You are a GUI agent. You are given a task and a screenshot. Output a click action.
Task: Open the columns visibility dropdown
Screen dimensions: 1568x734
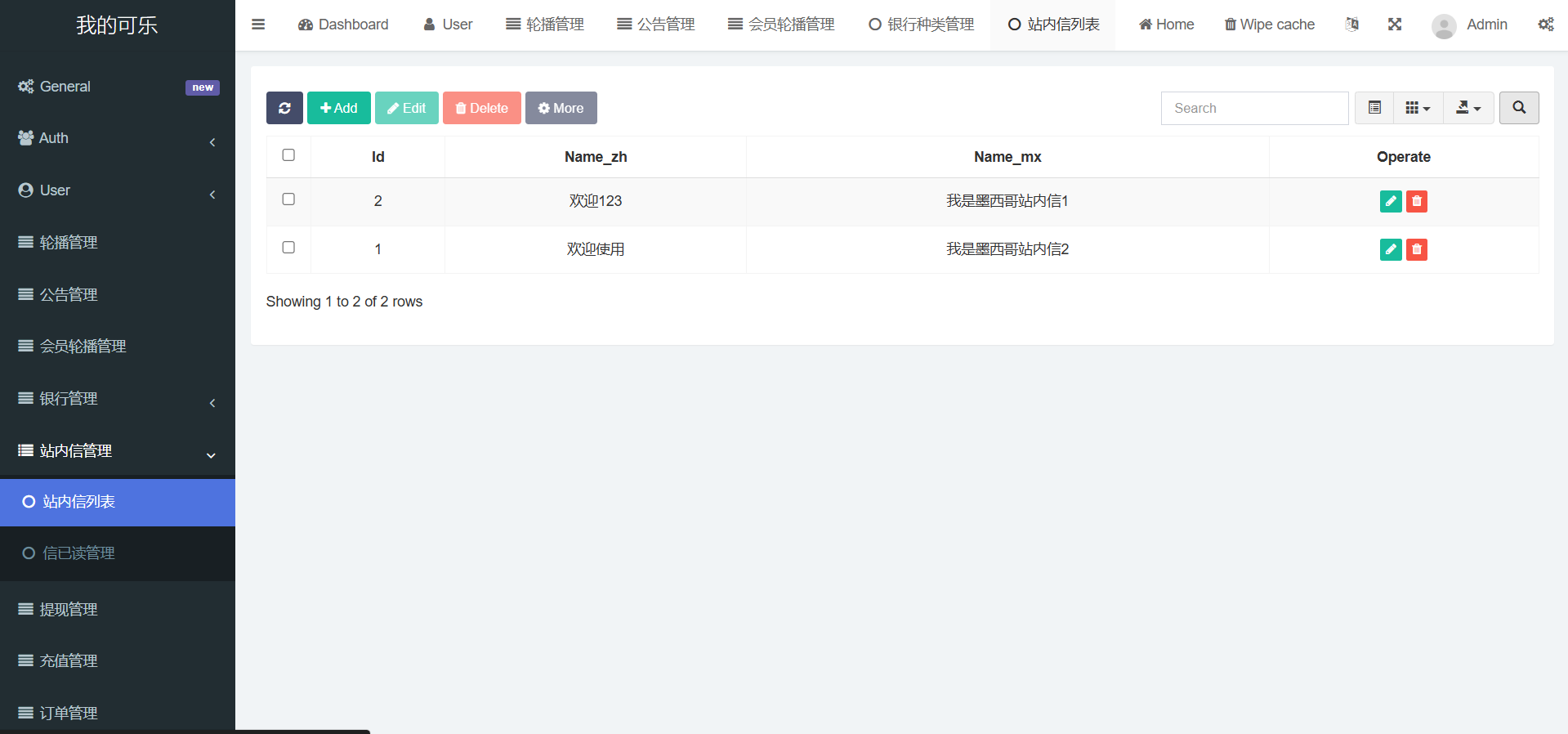coord(1418,108)
